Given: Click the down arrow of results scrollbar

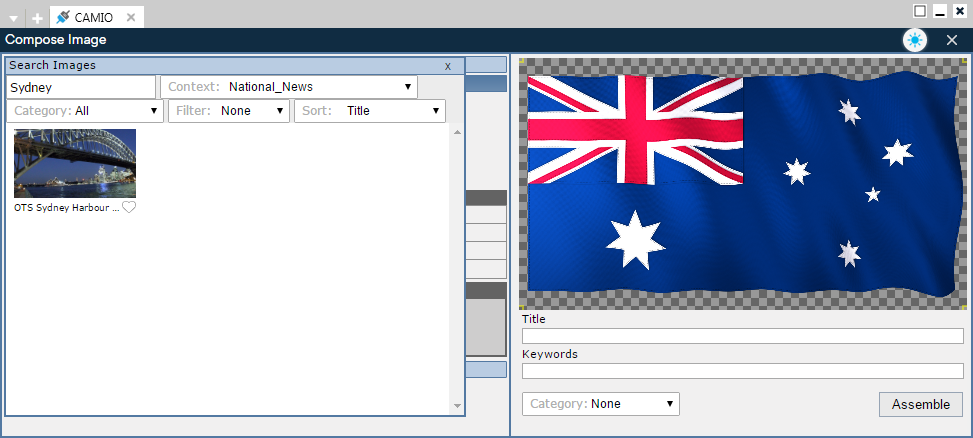Looking at the screenshot, I should point(458,406).
